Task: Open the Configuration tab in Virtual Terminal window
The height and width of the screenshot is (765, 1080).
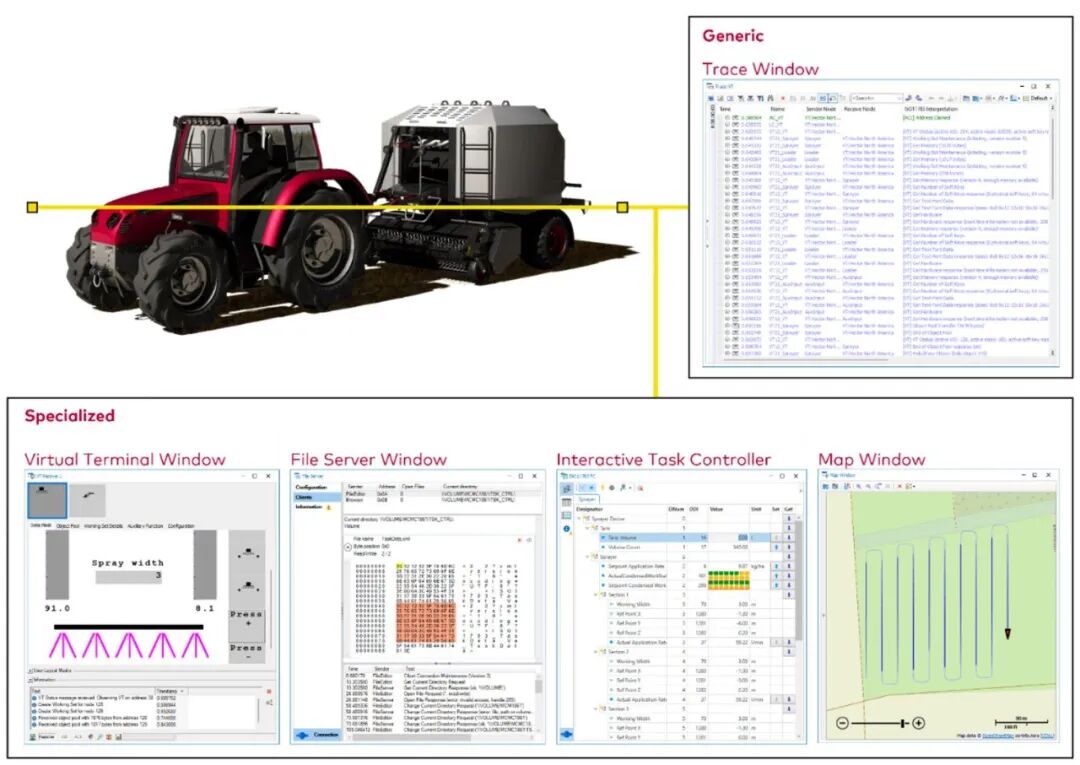Action: 181,526
